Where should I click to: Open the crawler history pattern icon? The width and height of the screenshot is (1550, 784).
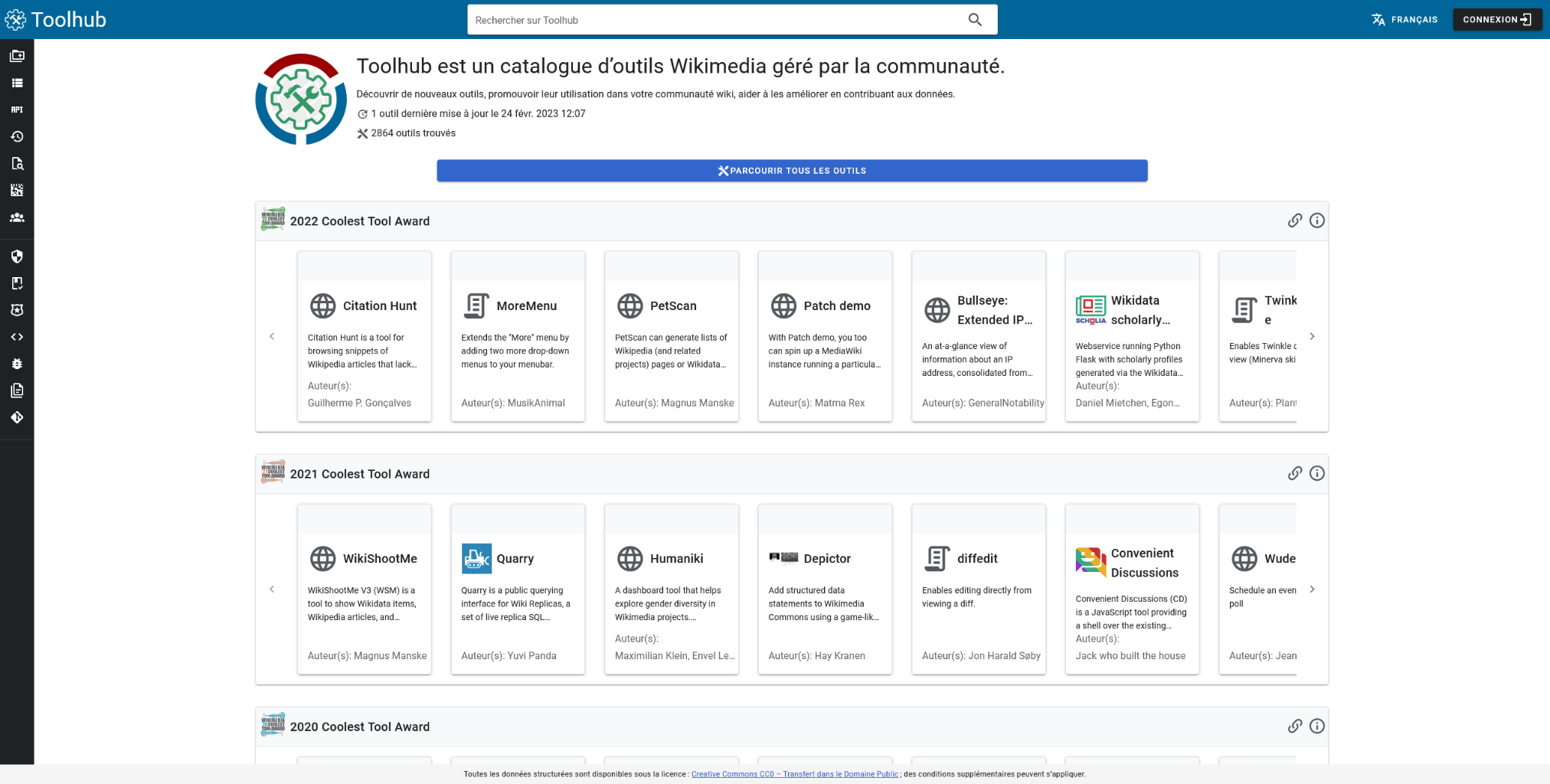(17, 190)
